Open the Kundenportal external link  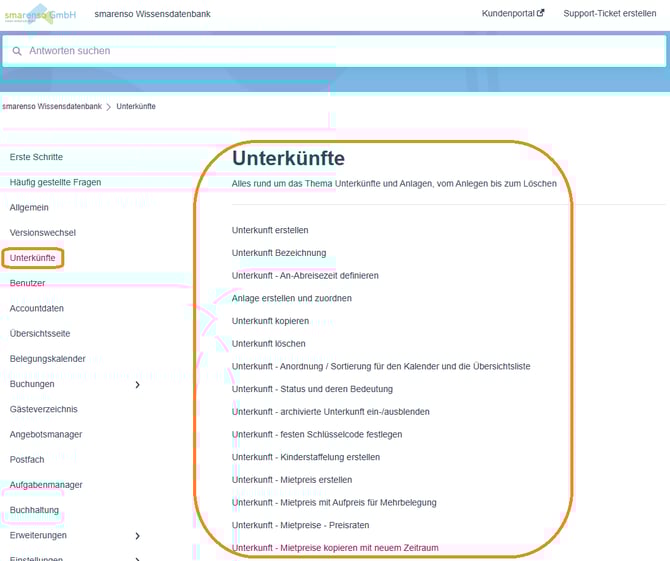[513, 14]
